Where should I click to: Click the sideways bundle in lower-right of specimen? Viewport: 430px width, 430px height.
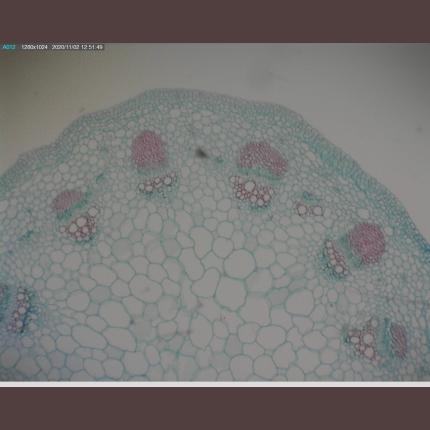point(377,340)
